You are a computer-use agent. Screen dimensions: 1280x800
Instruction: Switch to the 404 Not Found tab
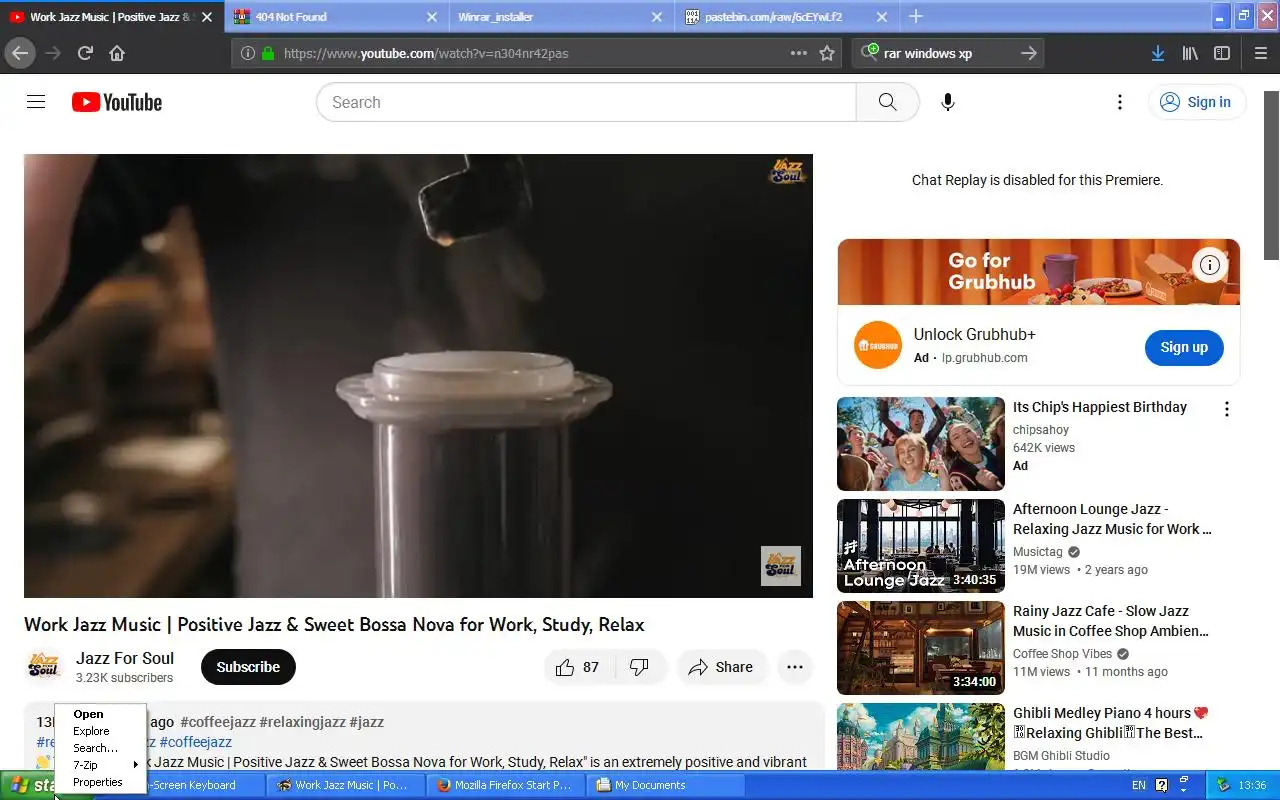click(x=336, y=17)
